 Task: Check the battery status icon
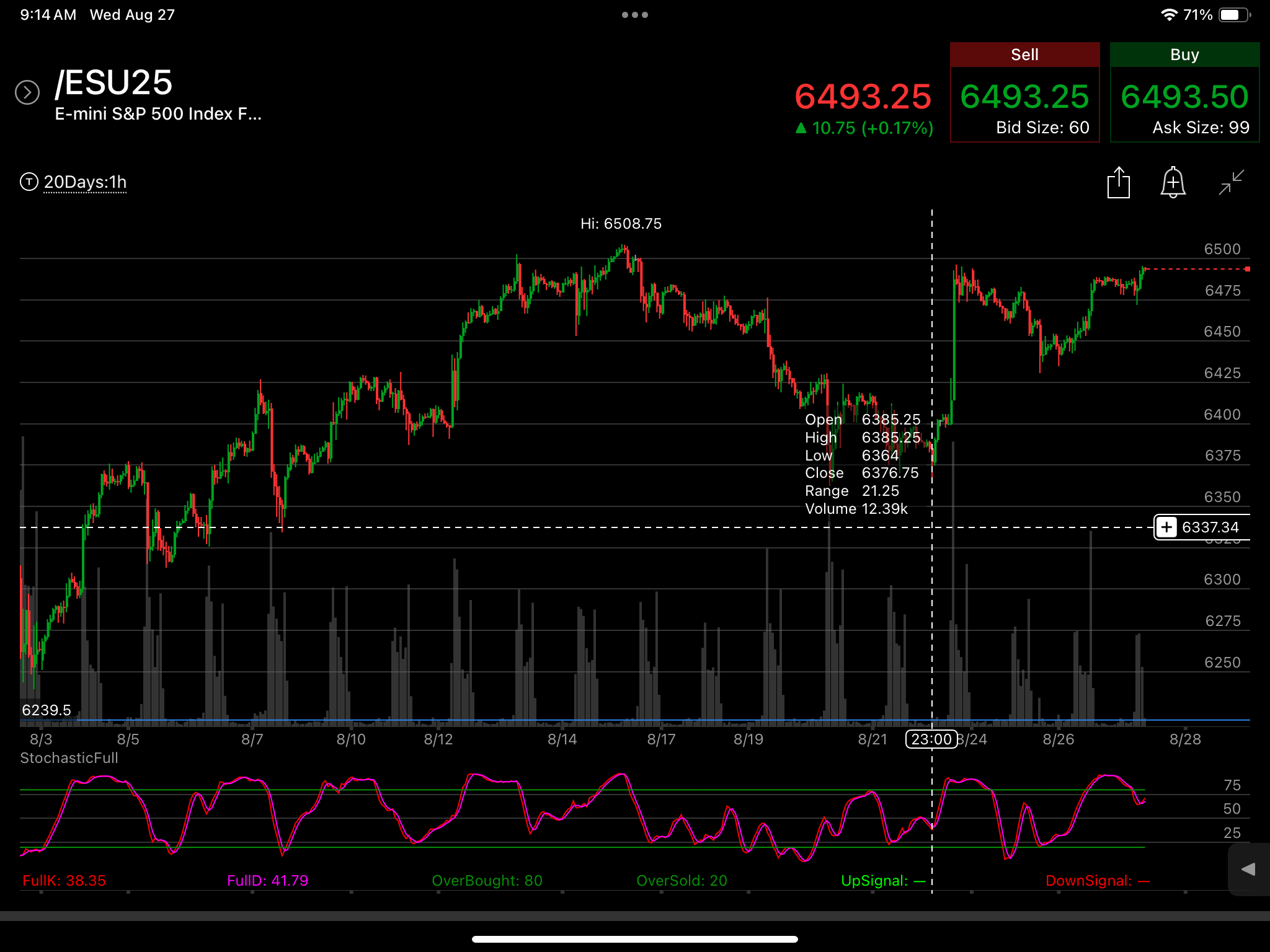point(1235,15)
